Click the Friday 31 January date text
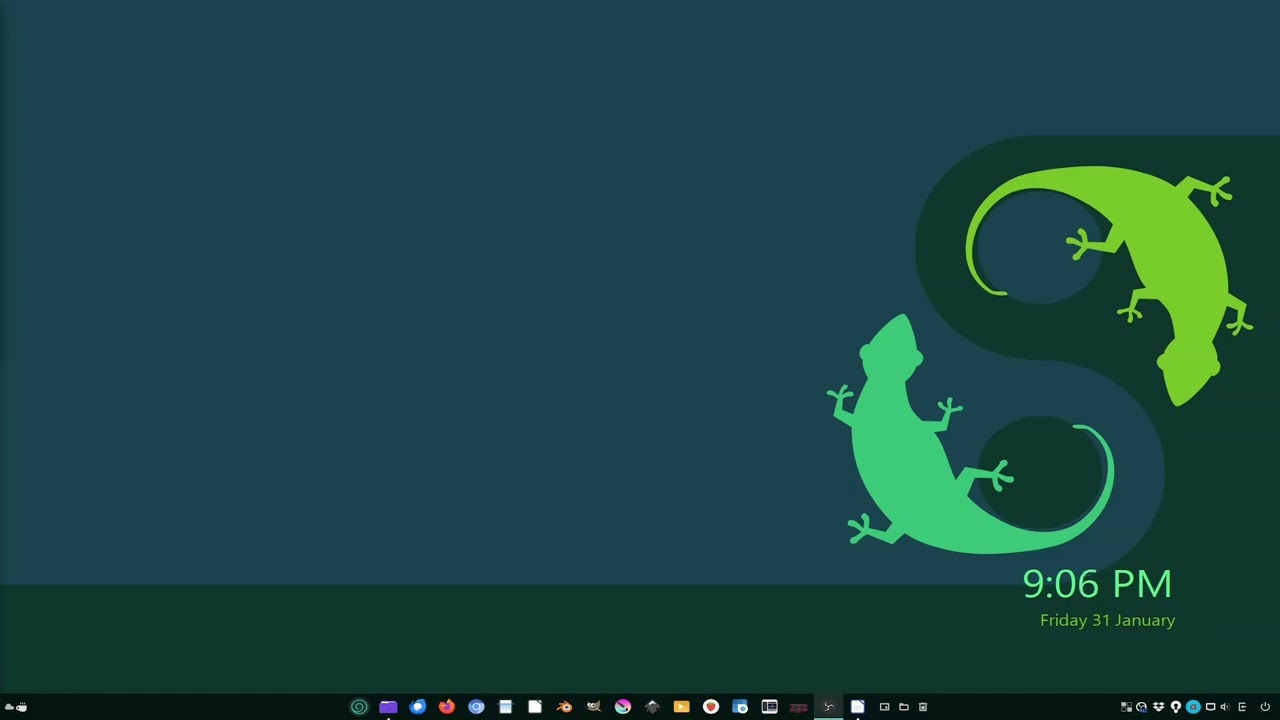The image size is (1280, 720). (x=1107, y=620)
